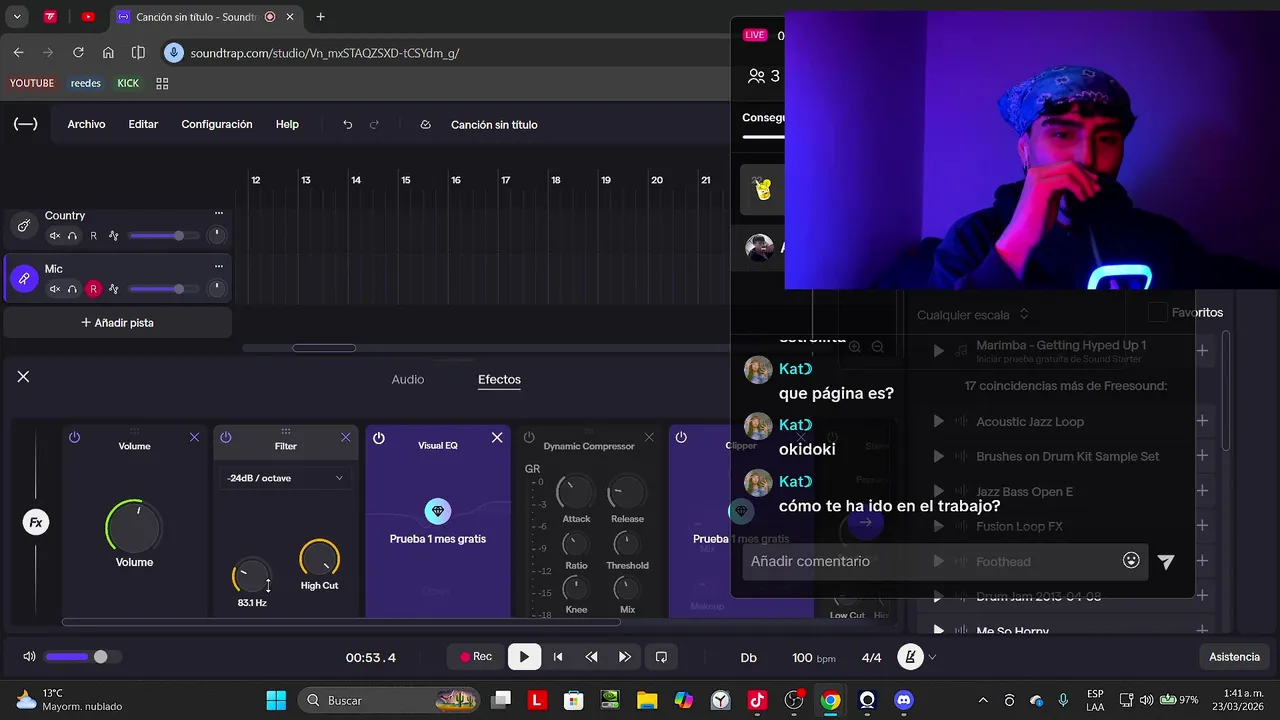Click the Fx chain button

(36, 522)
